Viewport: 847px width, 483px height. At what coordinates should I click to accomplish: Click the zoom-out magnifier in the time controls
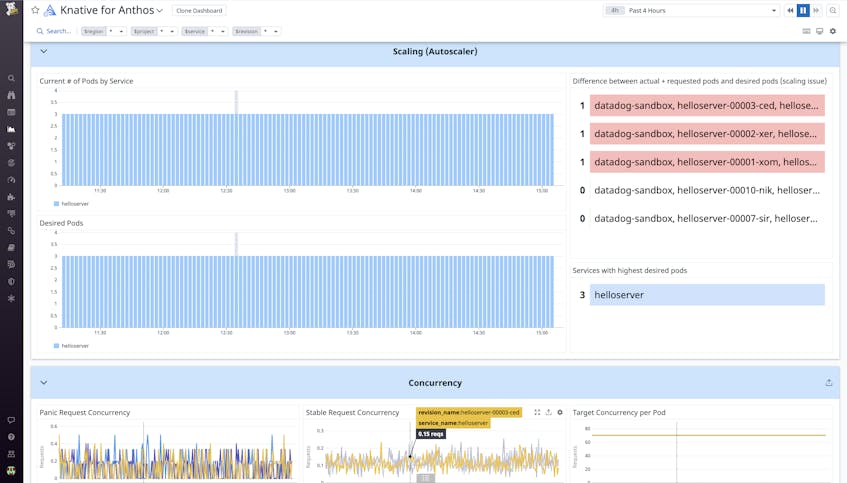(x=833, y=10)
